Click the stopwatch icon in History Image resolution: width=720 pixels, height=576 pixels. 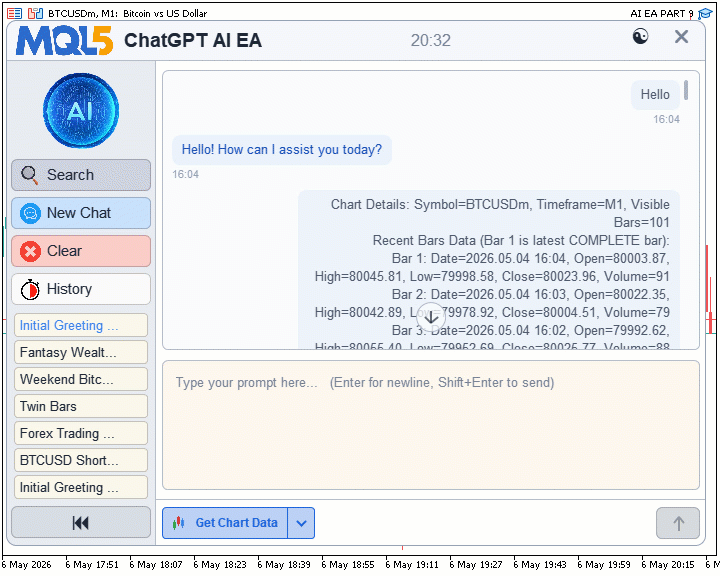tap(30, 289)
